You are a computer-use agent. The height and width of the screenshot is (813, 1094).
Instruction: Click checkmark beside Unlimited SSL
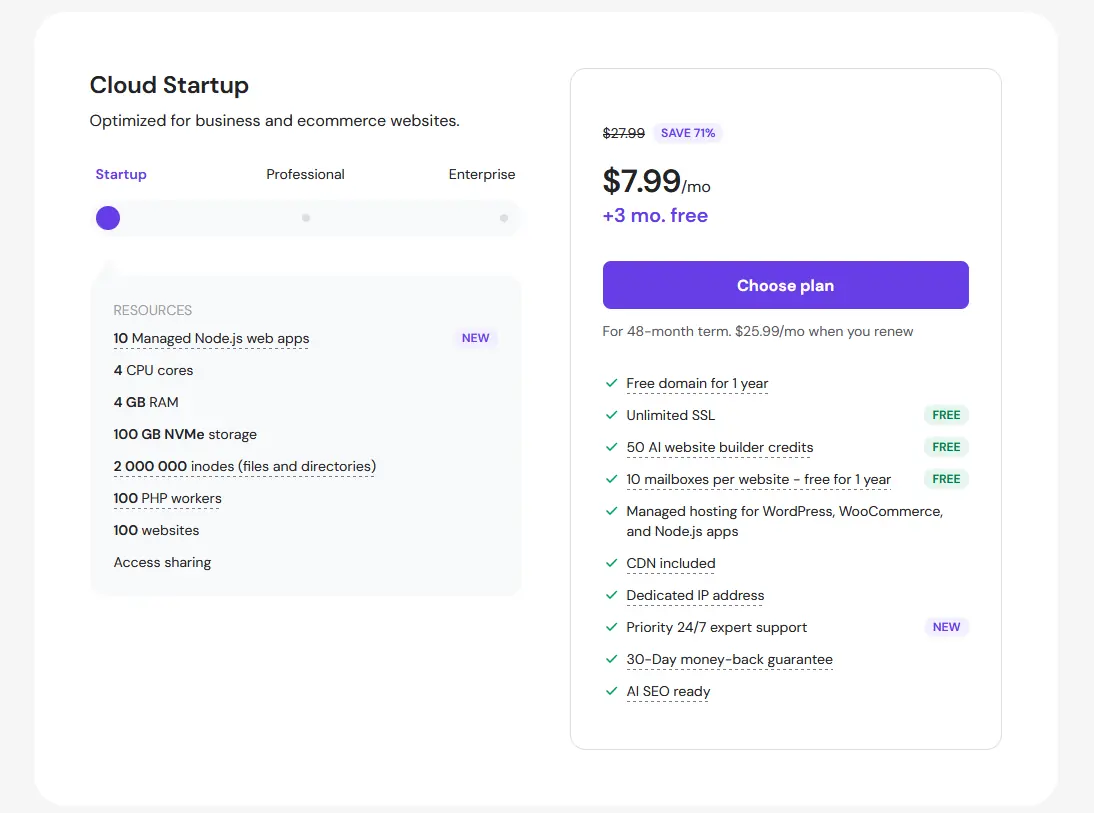click(611, 415)
